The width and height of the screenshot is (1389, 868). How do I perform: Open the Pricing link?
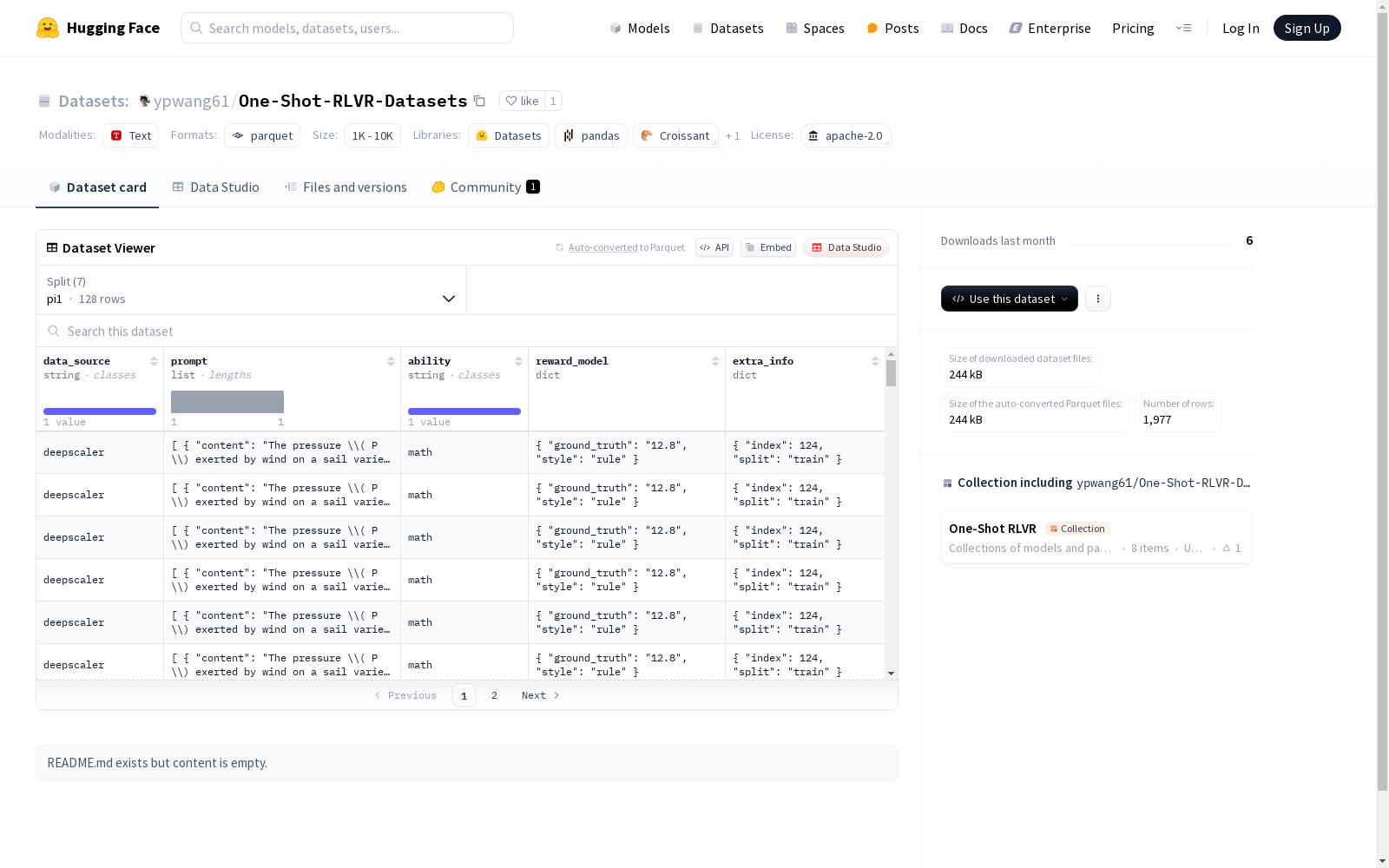click(1133, 28)
